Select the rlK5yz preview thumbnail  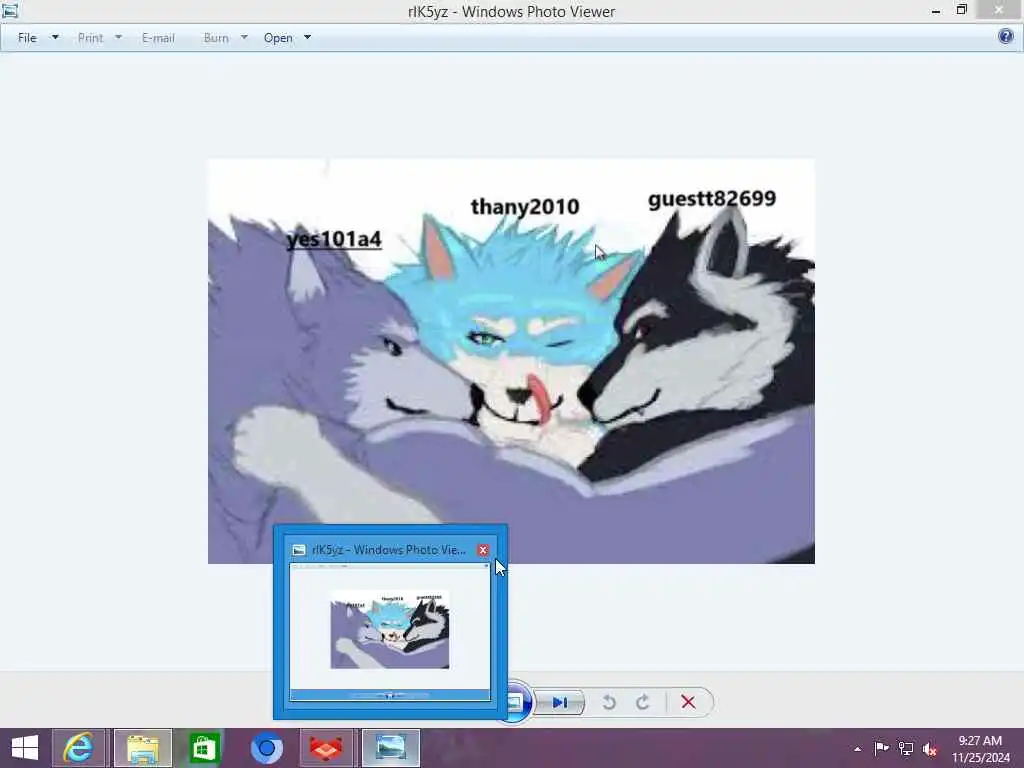coord(390,632)
